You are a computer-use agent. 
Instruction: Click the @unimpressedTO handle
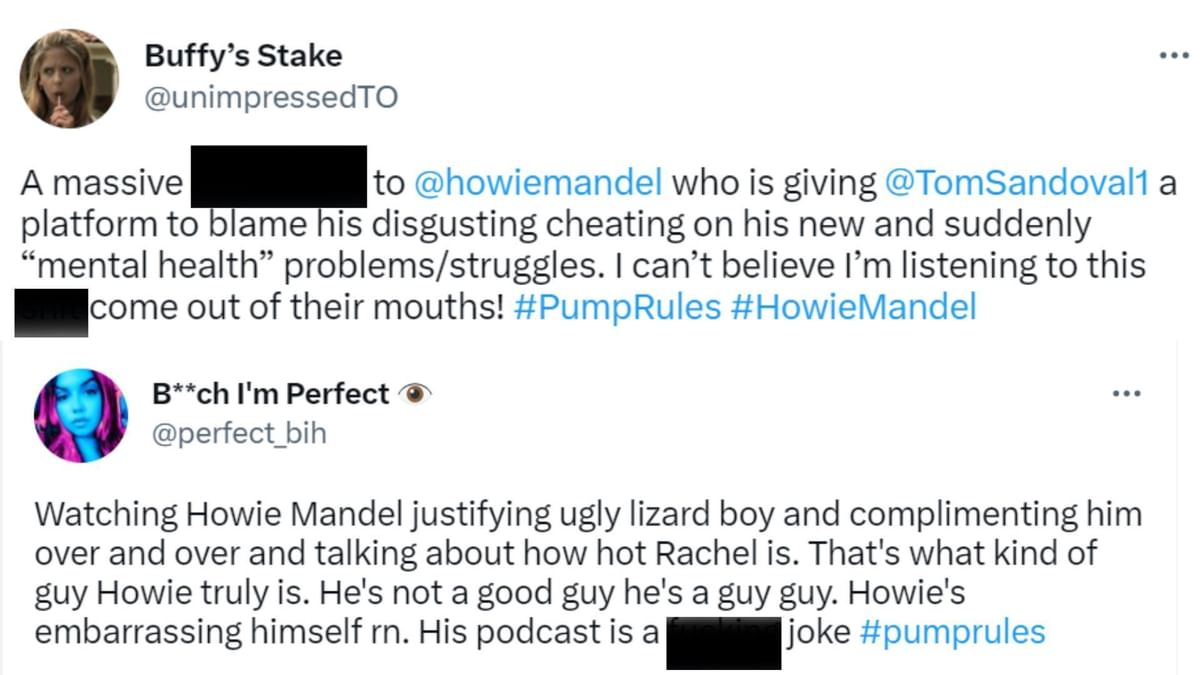(x=272, y=97)
